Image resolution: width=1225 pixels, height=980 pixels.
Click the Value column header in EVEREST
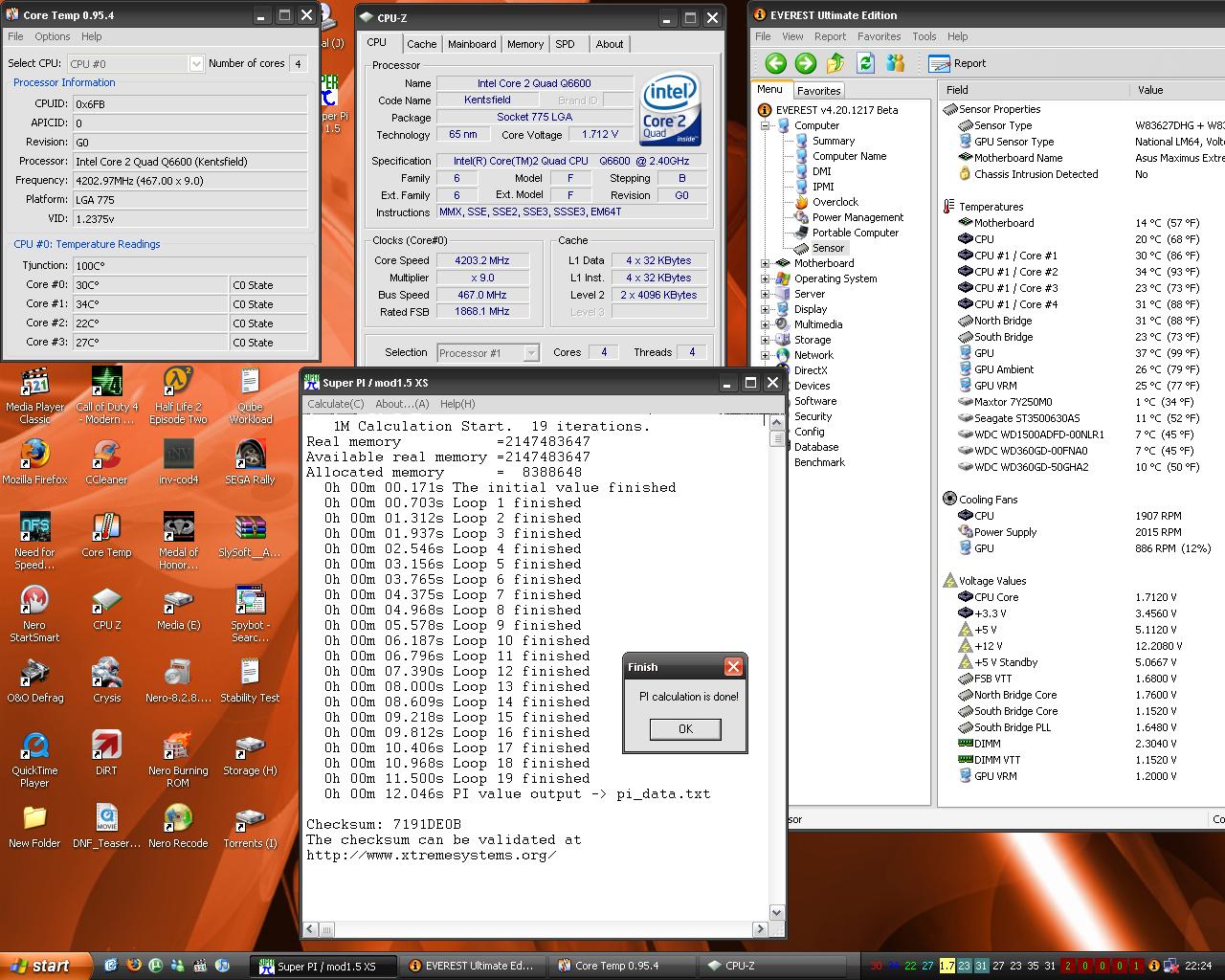click(1177, 90)
